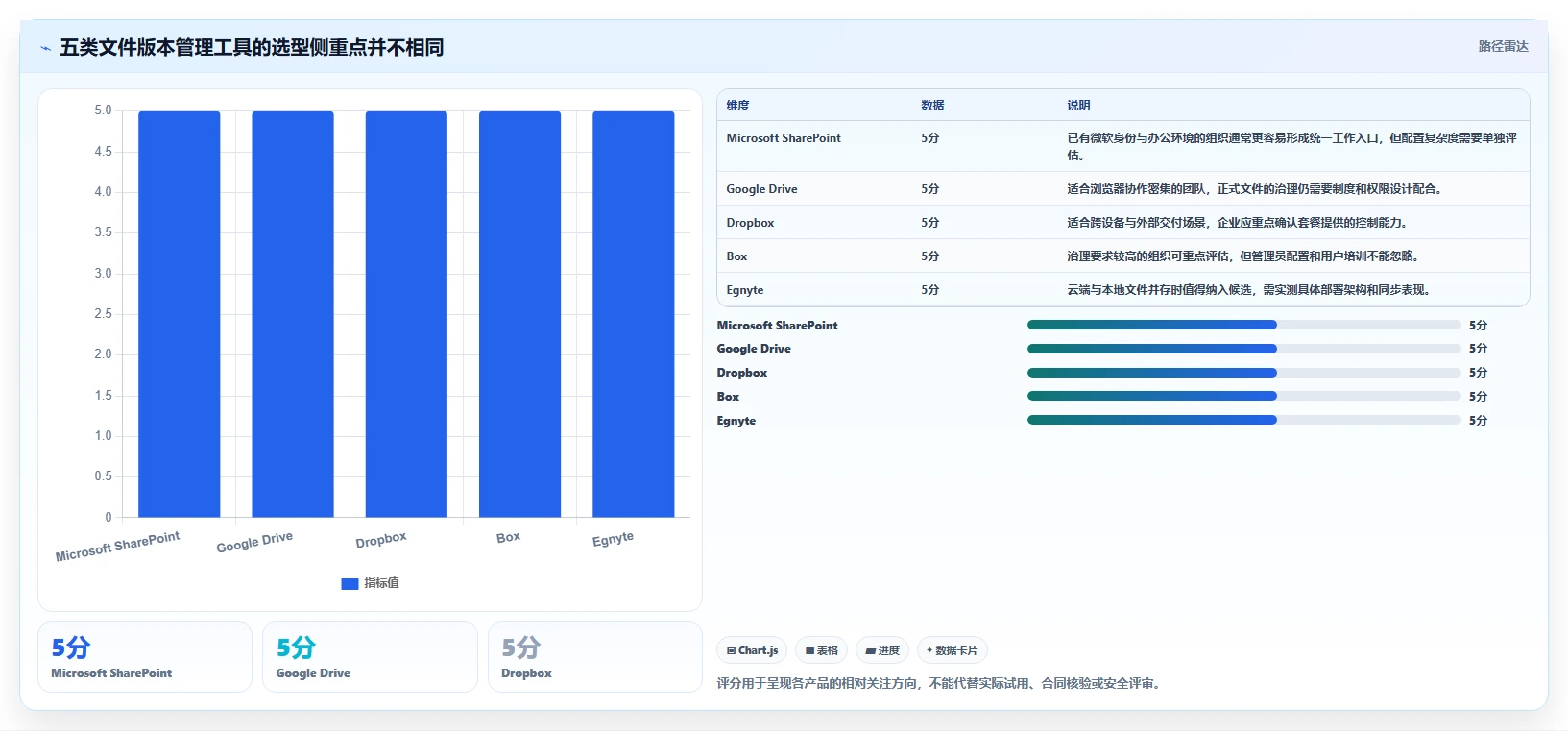Click the Box progress bar

pos(1243,396)
